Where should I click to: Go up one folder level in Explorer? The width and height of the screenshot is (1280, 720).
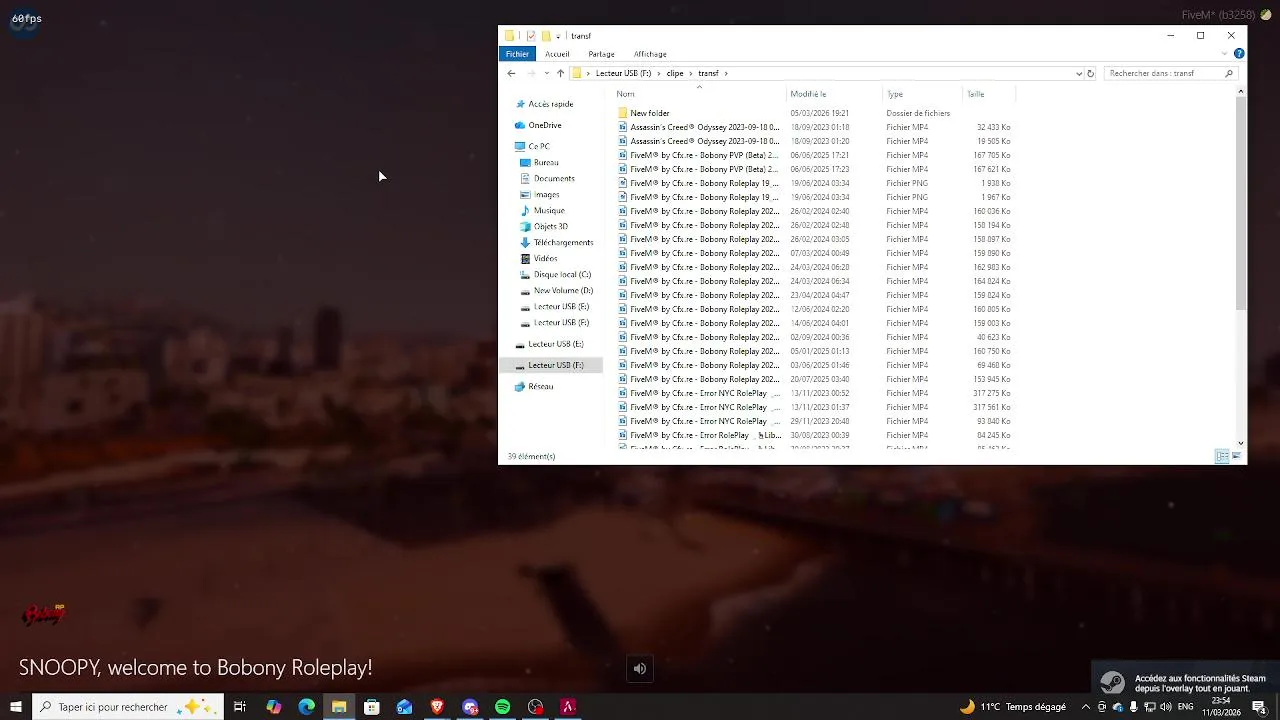pyautogui.click(x=560, y=73)
